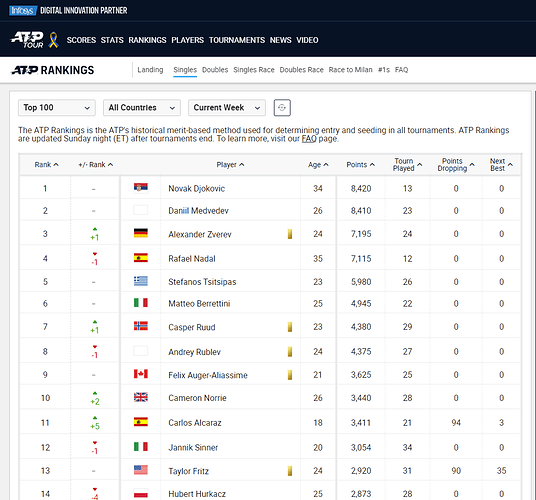The width and height of the screenshot is (536, 500).
Task: Click gold badge beside Taylor Fritz
Action: click(290, 471)
